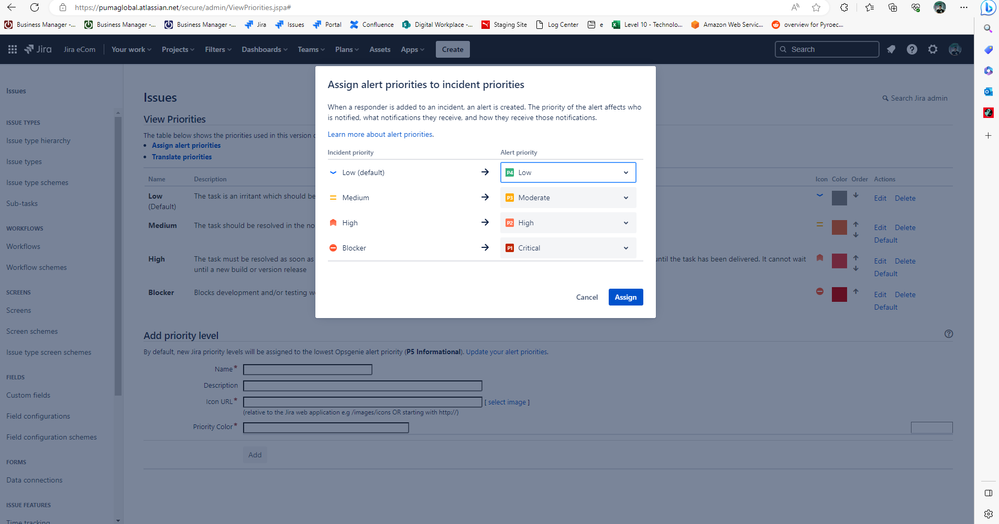The image size is (999, 524).
Task: Open Jira settings gear in header
Action: tap(933, 49)
